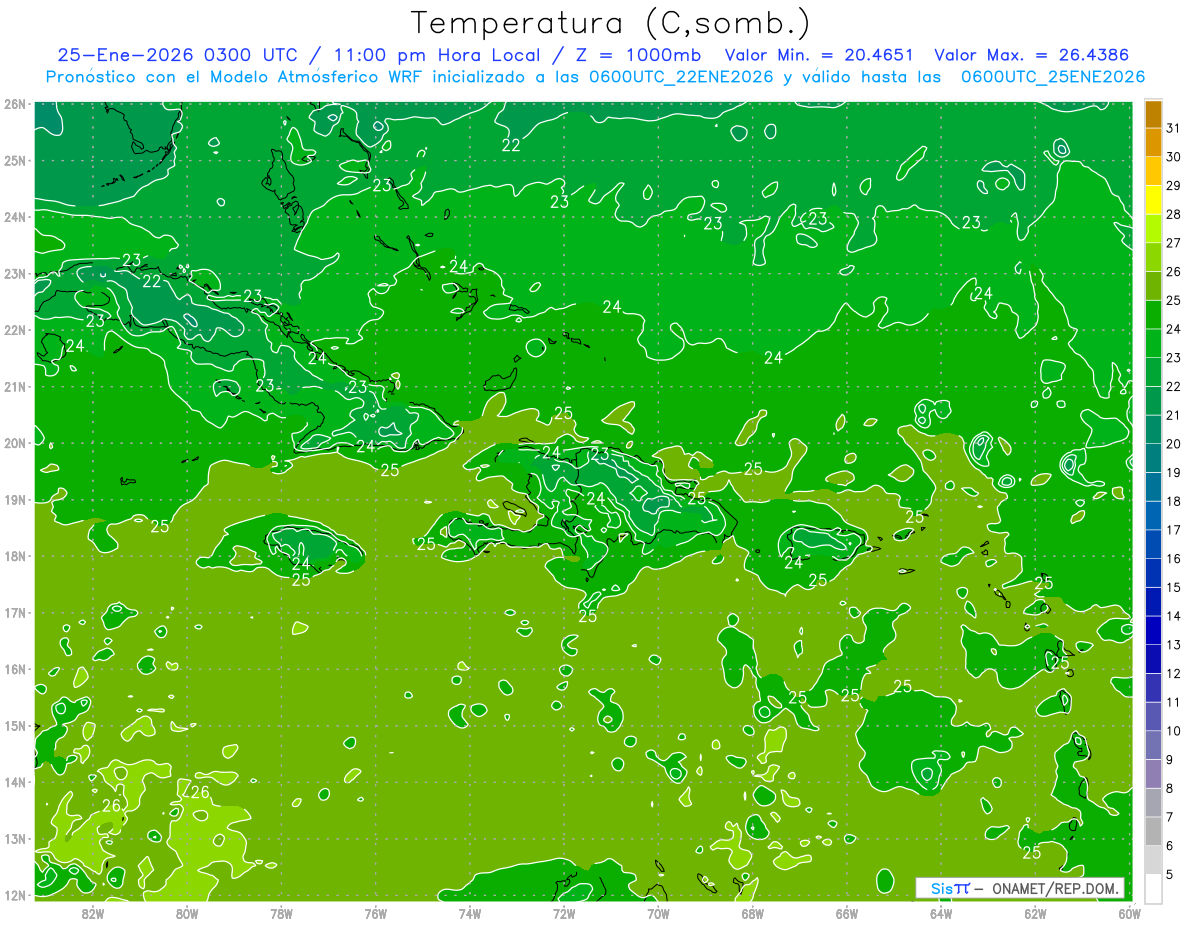Image resolution: width=1200 pixels, height=927 pixels.
Task: Click the 64W longitude axis label
Action: (941, 913)
